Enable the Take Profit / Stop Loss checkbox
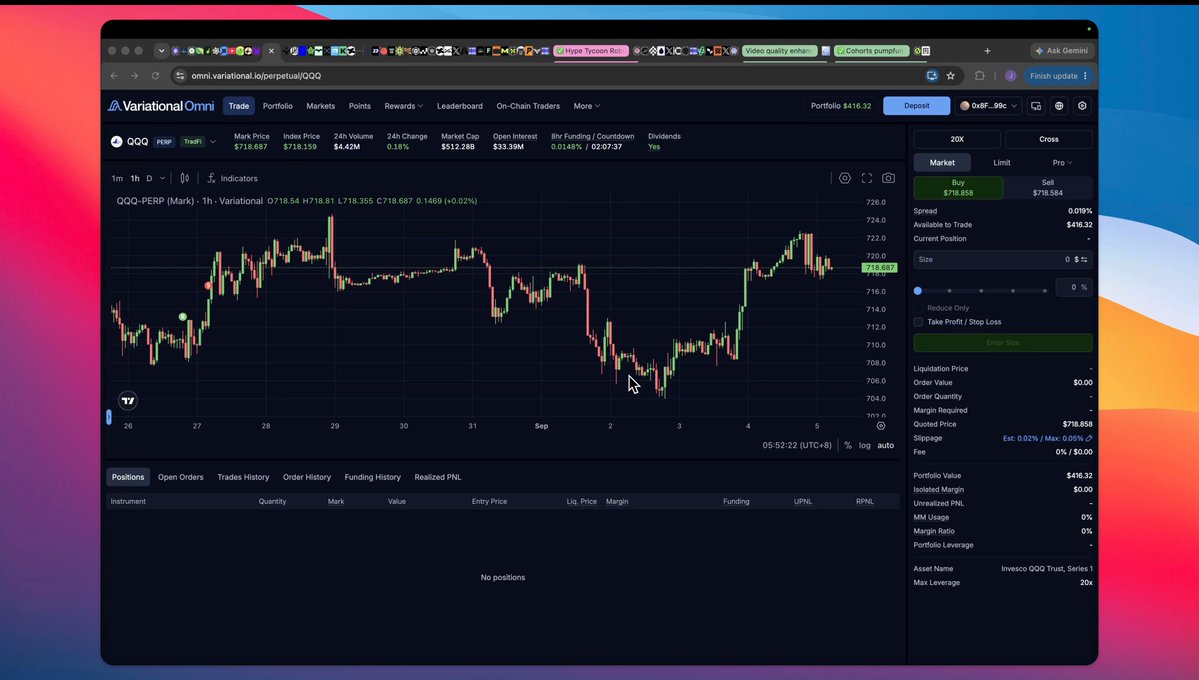This screenshot has height=680, width=1199. tap(918, 322)
